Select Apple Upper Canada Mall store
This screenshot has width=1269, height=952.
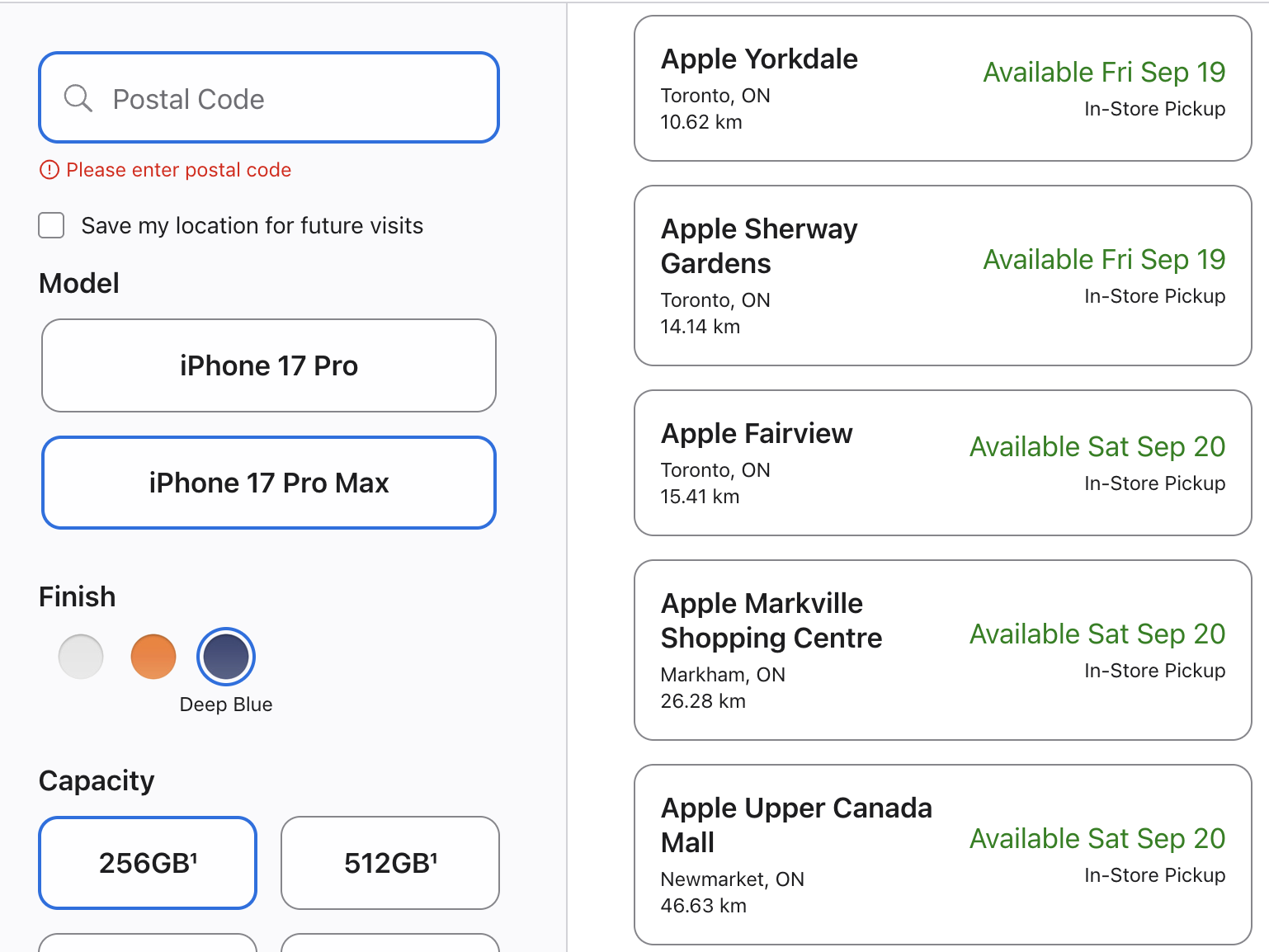(942, 855)
